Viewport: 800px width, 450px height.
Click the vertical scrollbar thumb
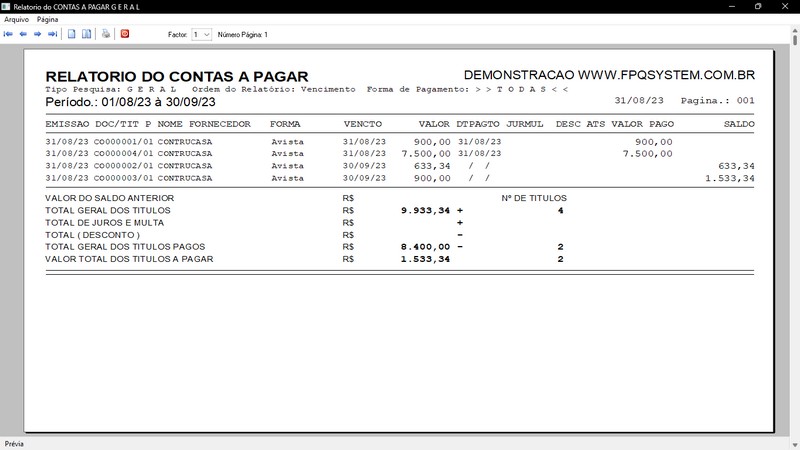tap(795, 39)
